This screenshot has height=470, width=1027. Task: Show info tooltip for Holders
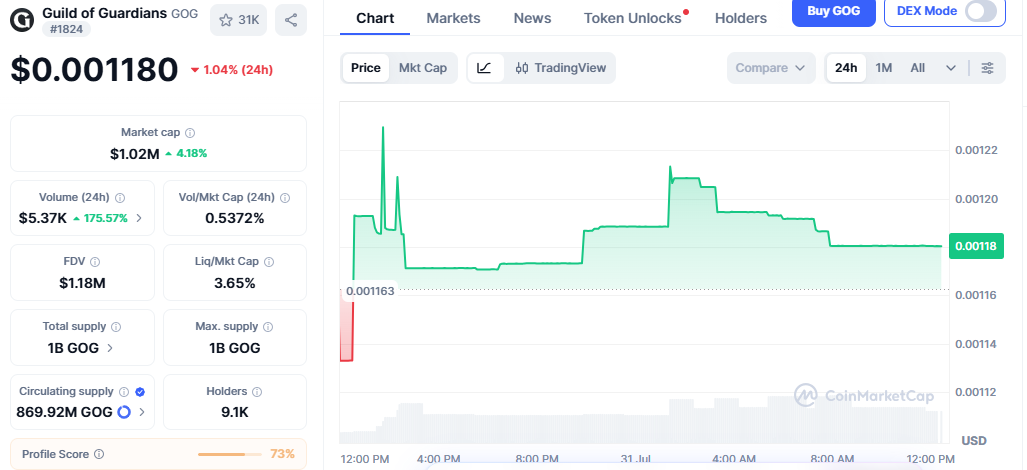click(x=257, y=392)
